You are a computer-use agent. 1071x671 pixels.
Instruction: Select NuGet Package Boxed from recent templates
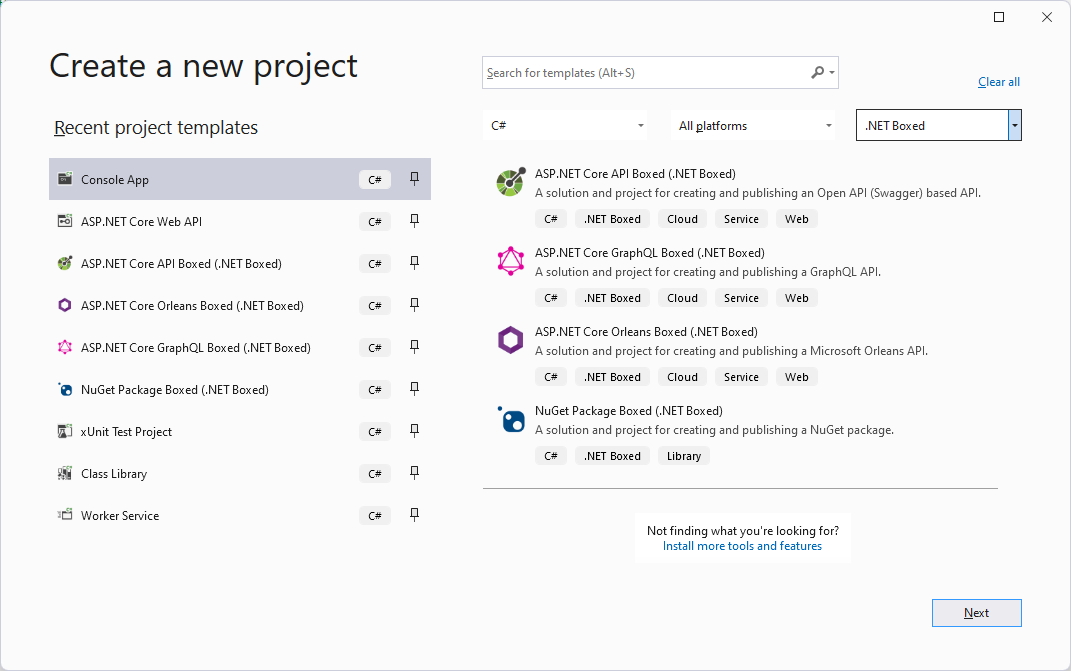coord(175,390)
